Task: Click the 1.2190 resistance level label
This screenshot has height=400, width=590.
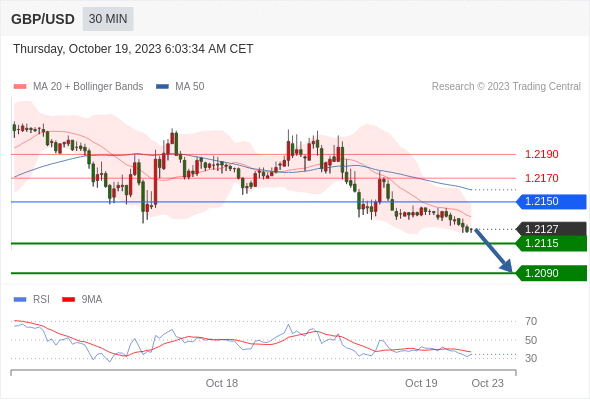Action: pos(541,154)
